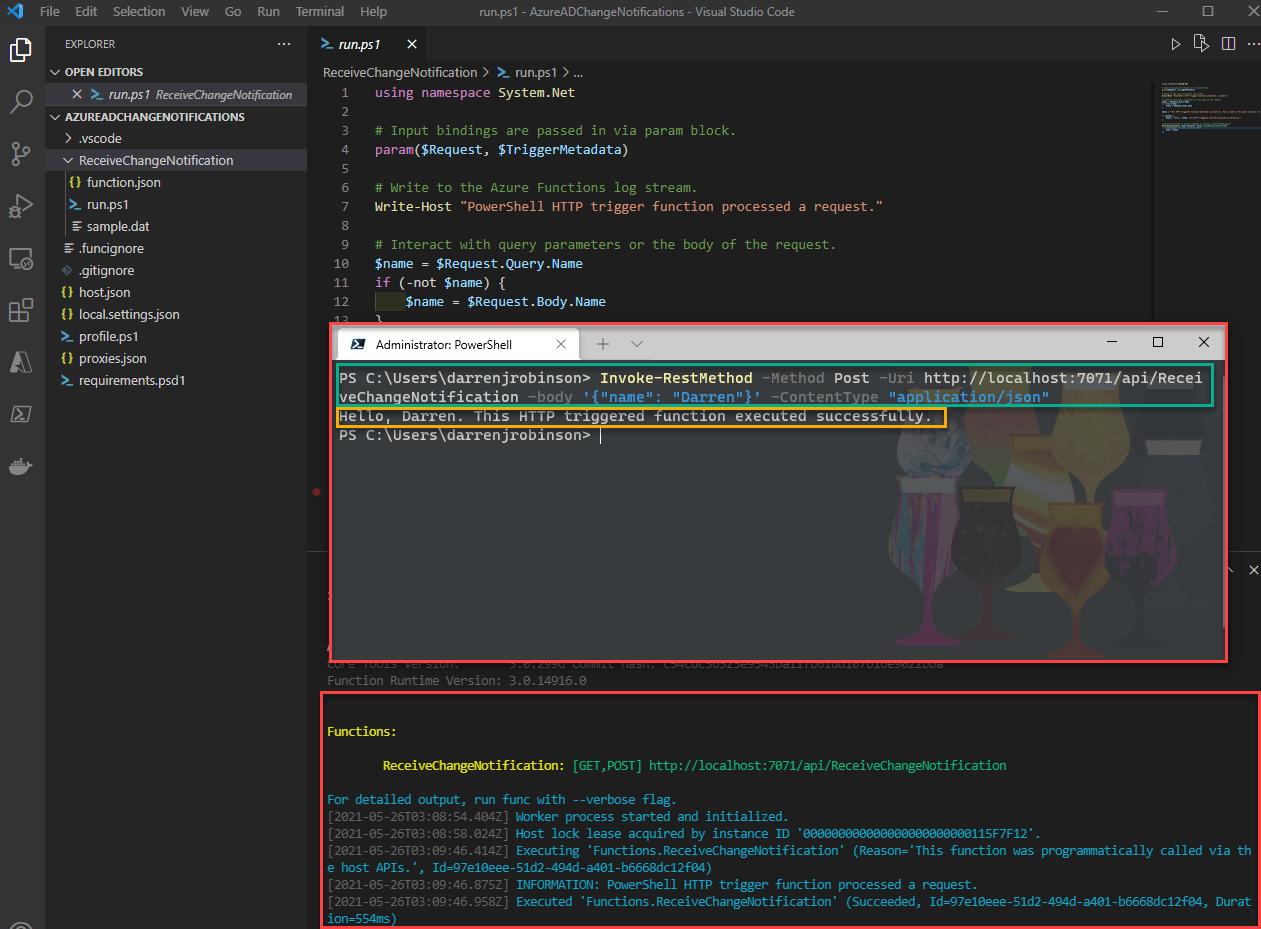Open Remote Explorer view in activity bar
The height and width of the screenshot is (929, 1261).
click(21, 259)
